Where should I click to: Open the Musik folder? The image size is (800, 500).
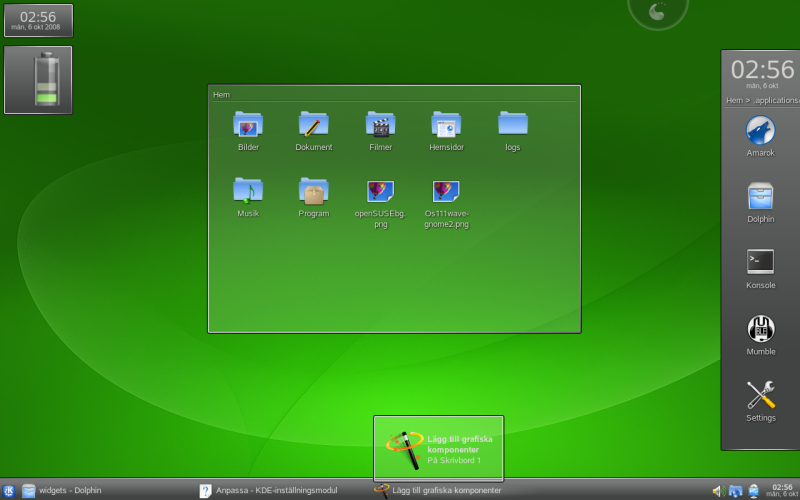[x=248, y=197]
